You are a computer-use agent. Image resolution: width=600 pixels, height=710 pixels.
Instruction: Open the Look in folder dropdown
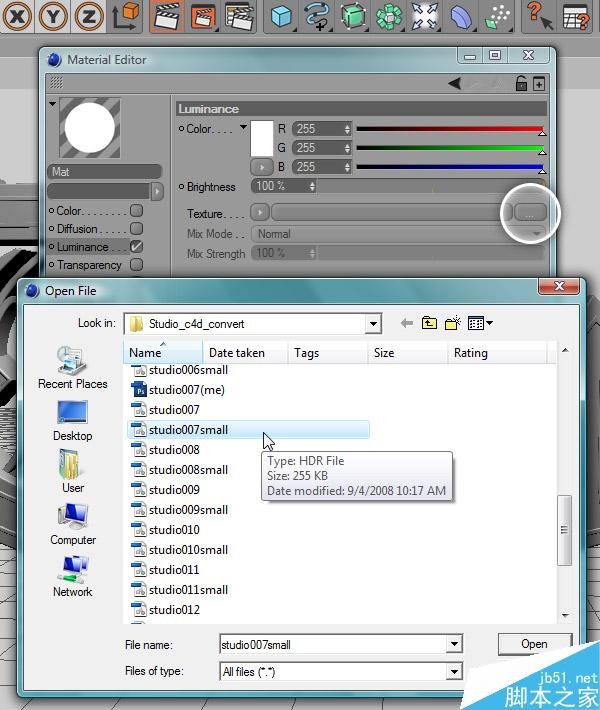(373, 324)
